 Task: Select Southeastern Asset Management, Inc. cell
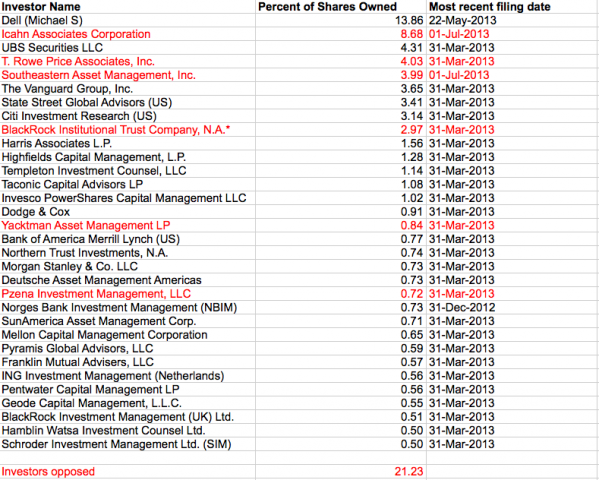(x=128, y=75)
